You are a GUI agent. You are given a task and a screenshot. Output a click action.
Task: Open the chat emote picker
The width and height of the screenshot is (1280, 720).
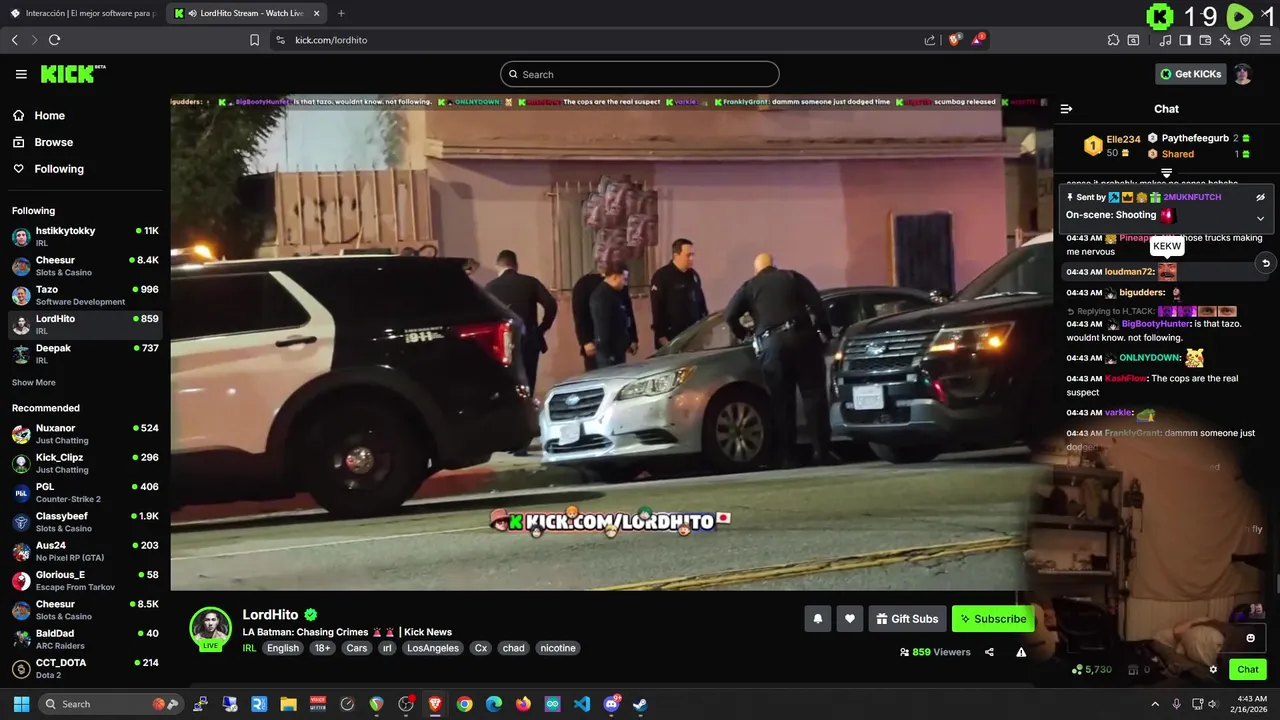coord(1250,638)
